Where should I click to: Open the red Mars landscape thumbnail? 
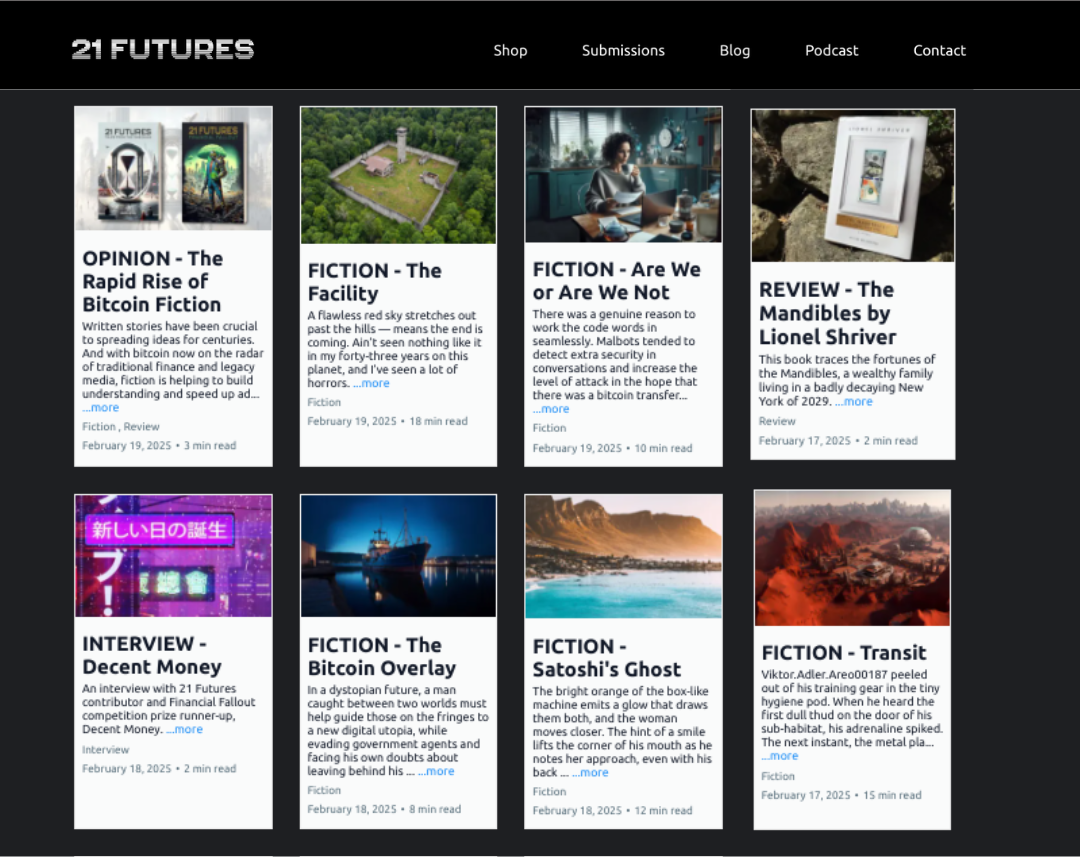pos(852,558)
